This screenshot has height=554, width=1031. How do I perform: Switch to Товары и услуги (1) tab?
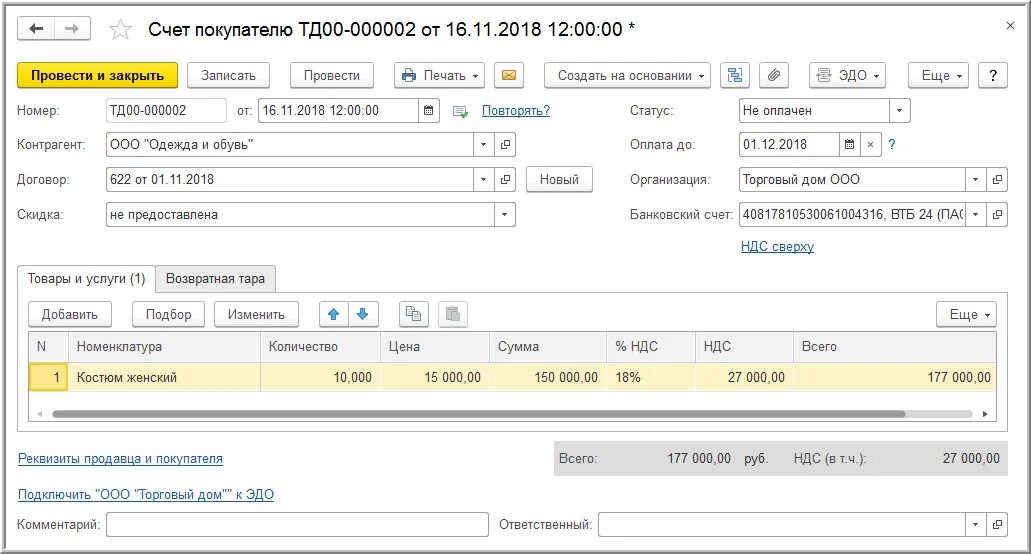click(x=86, y=279)
